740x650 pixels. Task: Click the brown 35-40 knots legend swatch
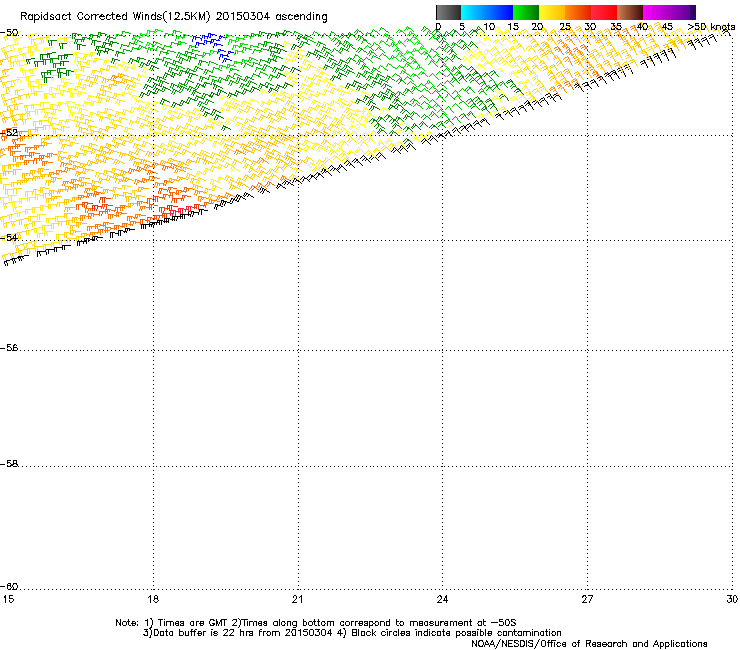630,12
